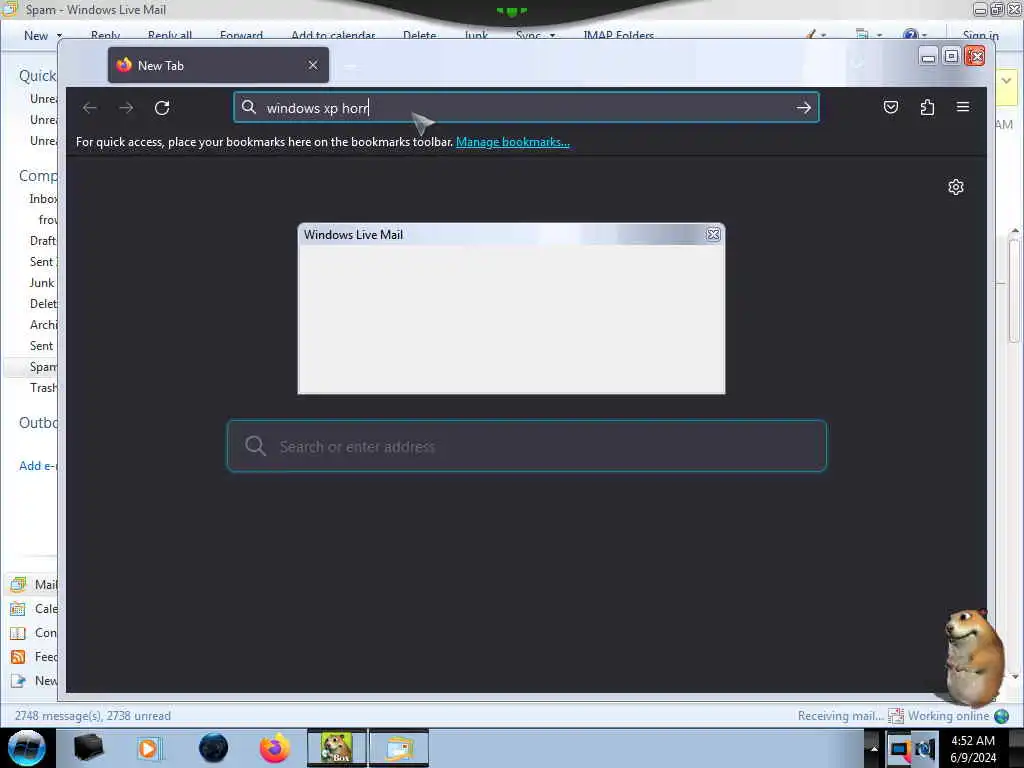This screenshot has width=1024, height=768.
Task: Close the Windows Live Mail dialog
Action: point(713,234)
